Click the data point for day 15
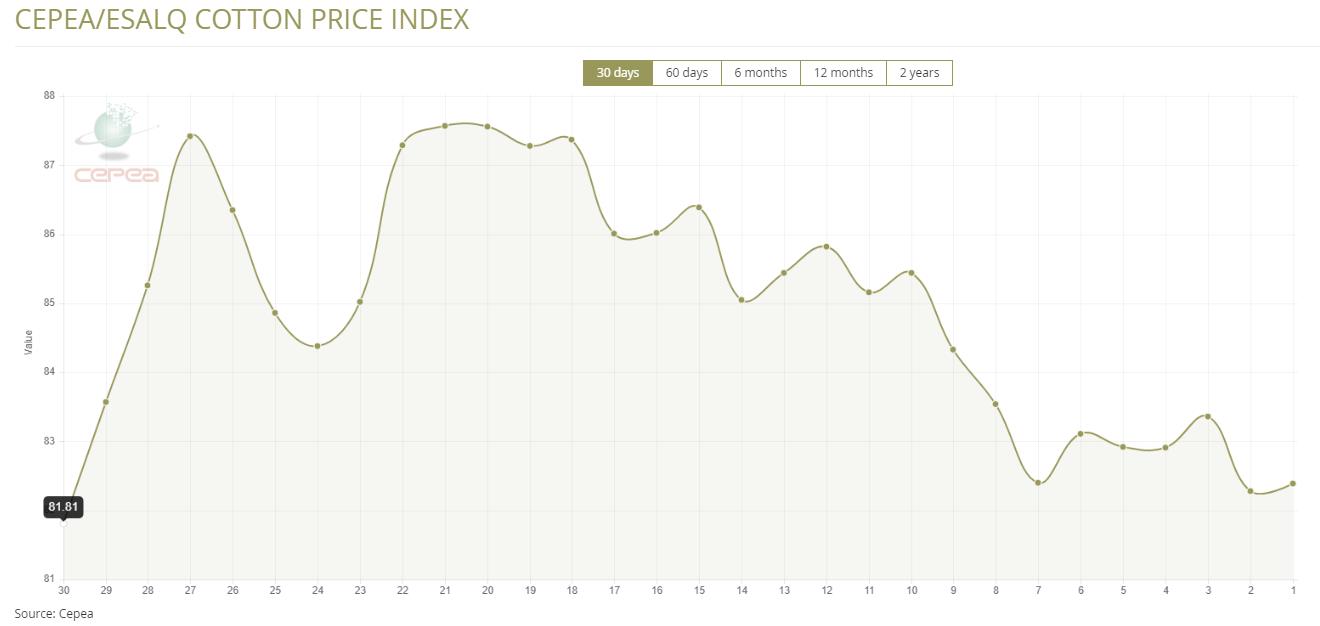 [x=699, y=207]
